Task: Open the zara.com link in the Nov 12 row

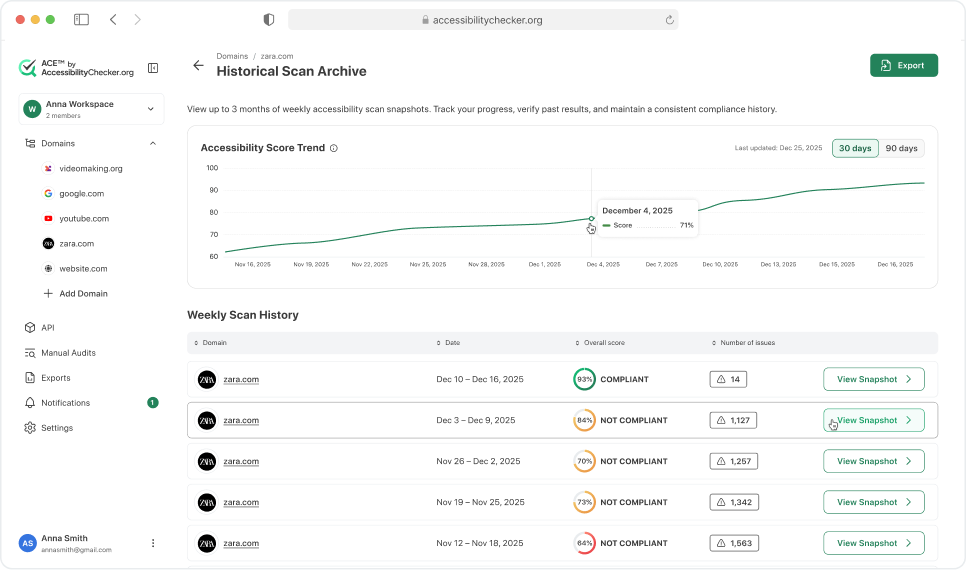Action: click(x=241, y=544)
